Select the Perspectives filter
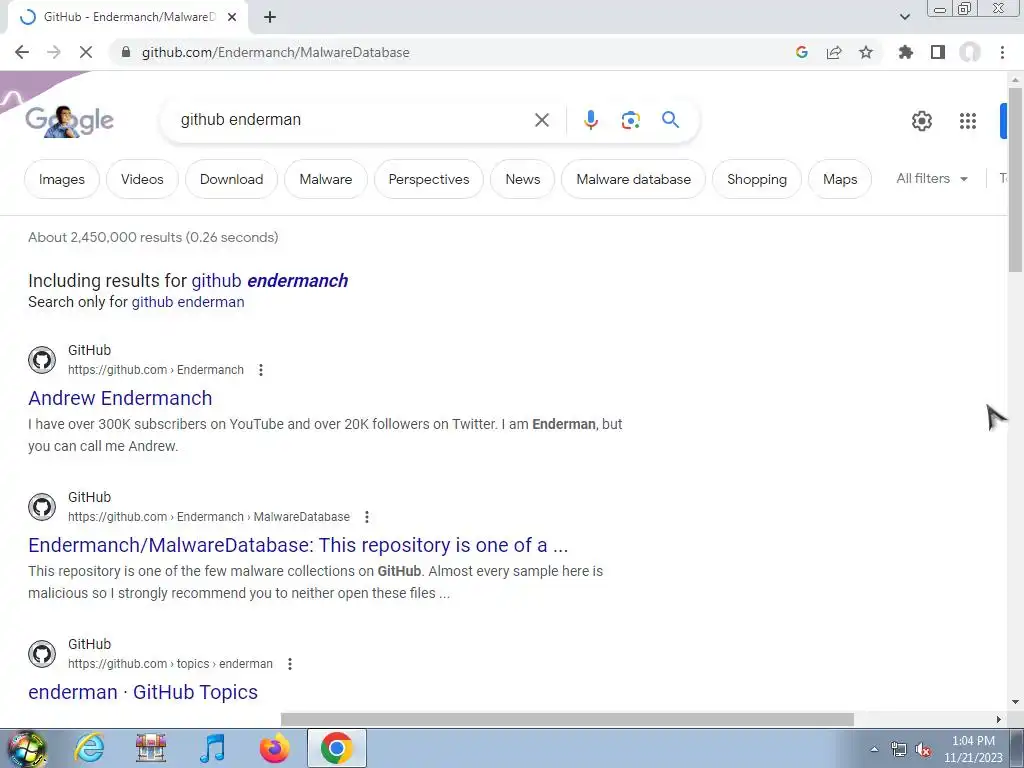 (428, 179)
